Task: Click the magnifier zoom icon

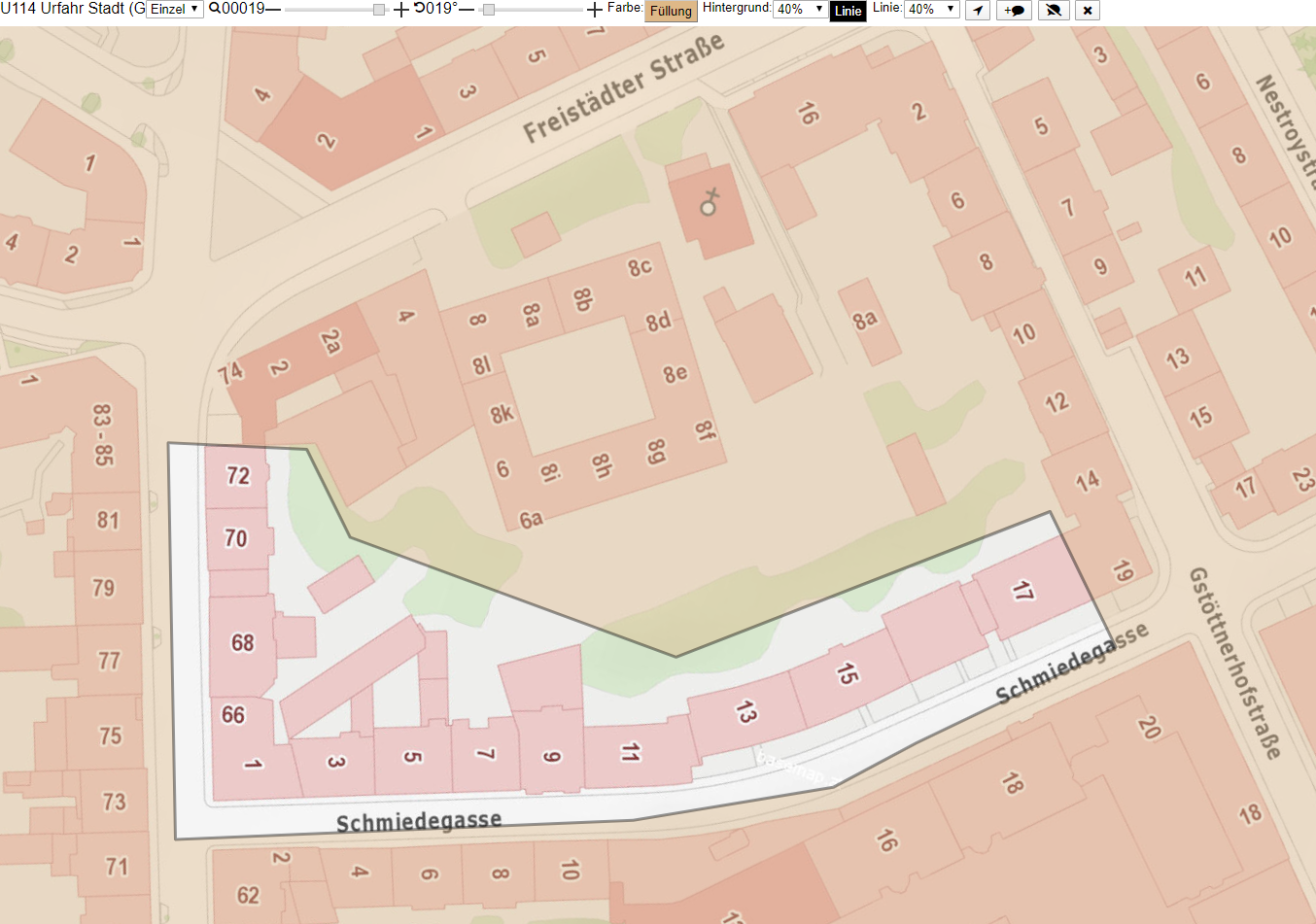Action: click(215, 9)
